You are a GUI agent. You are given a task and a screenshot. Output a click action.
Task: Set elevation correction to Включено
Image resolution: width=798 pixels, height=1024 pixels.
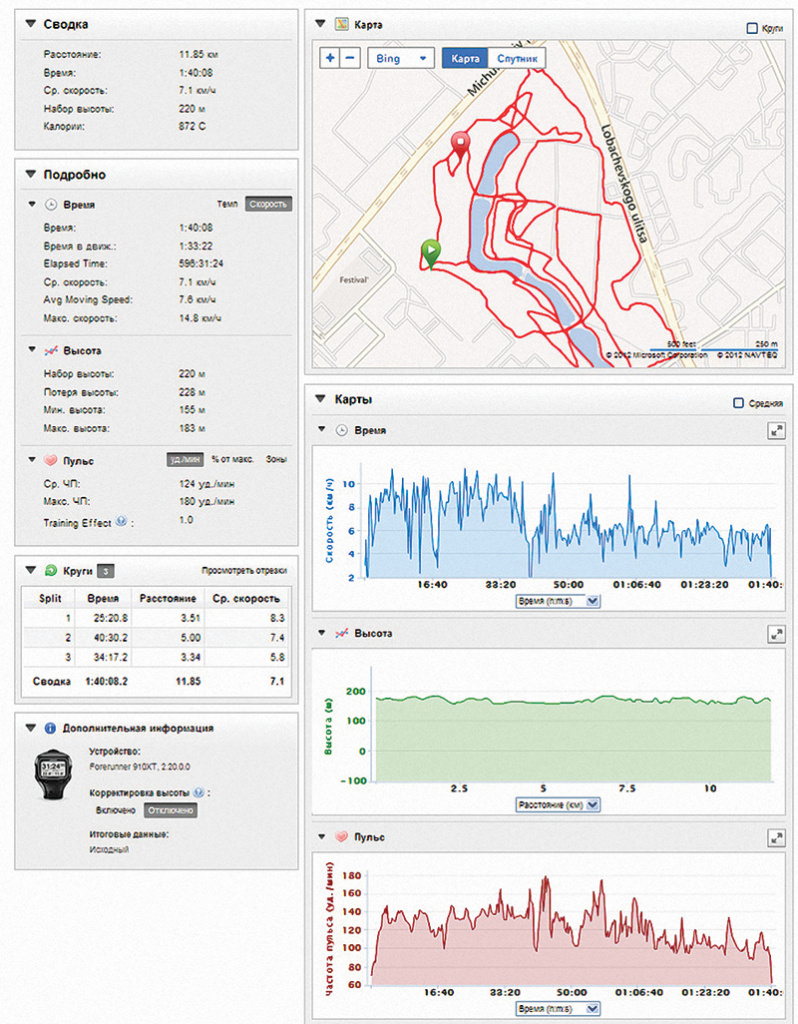point(116,810)
